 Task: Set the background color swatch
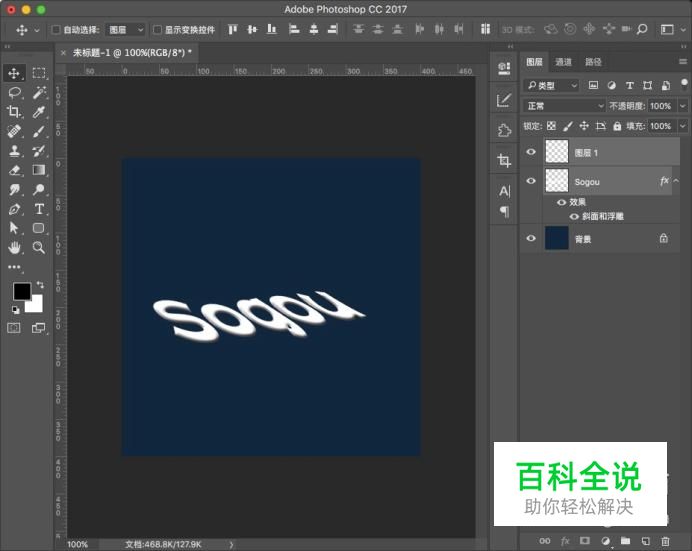(36, 305)
